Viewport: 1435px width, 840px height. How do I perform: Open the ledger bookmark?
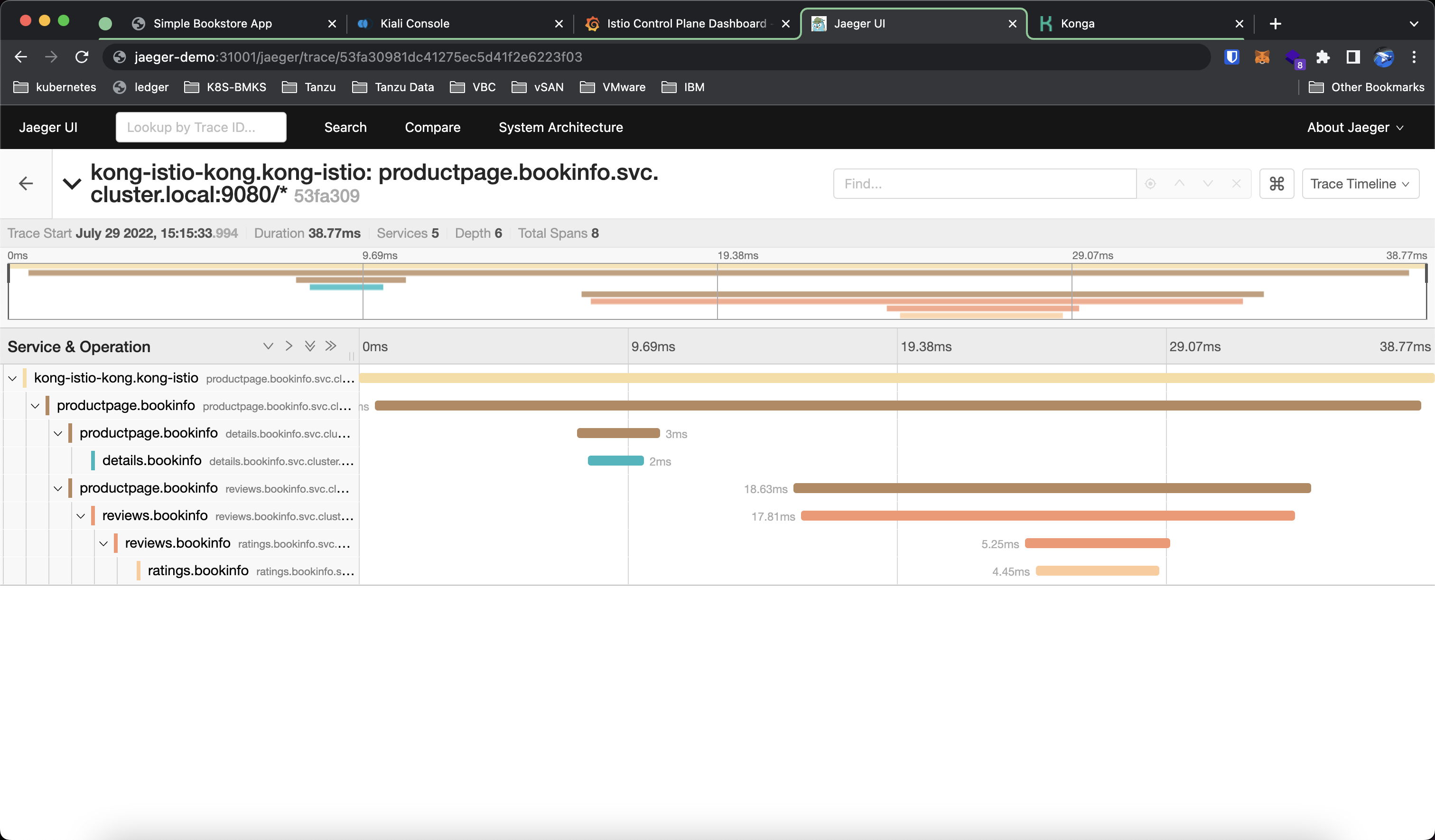point(141,87)
